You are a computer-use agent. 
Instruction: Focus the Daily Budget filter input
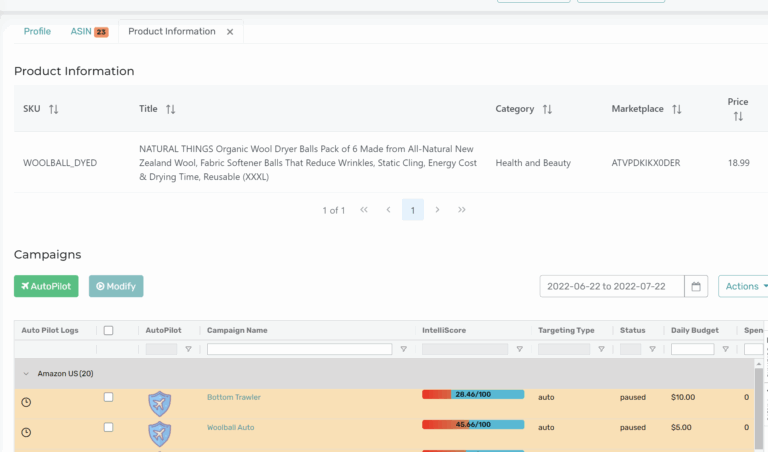[x=693, y=349]
